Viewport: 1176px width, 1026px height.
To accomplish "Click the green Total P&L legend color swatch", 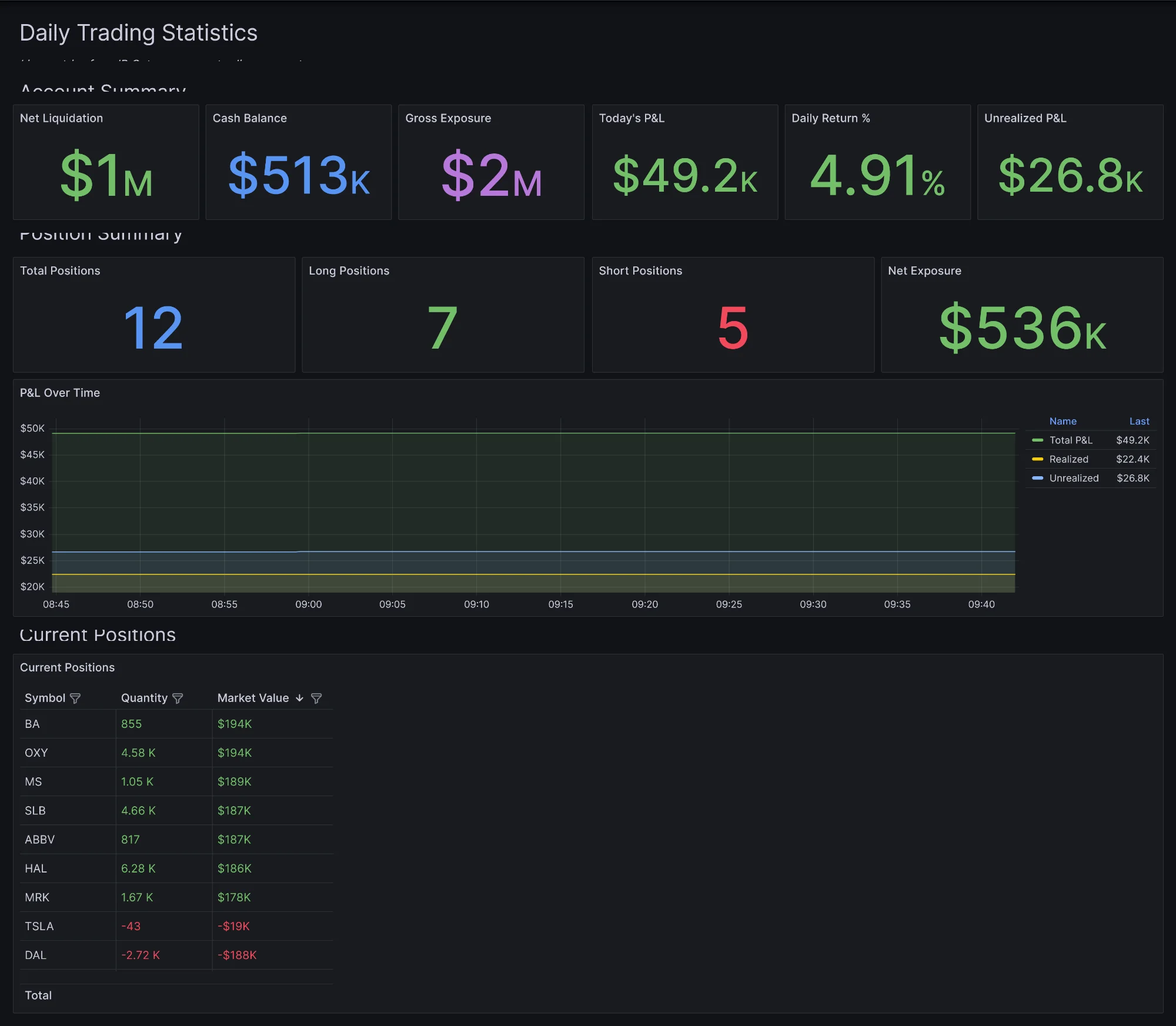I will coord(1037,440).
